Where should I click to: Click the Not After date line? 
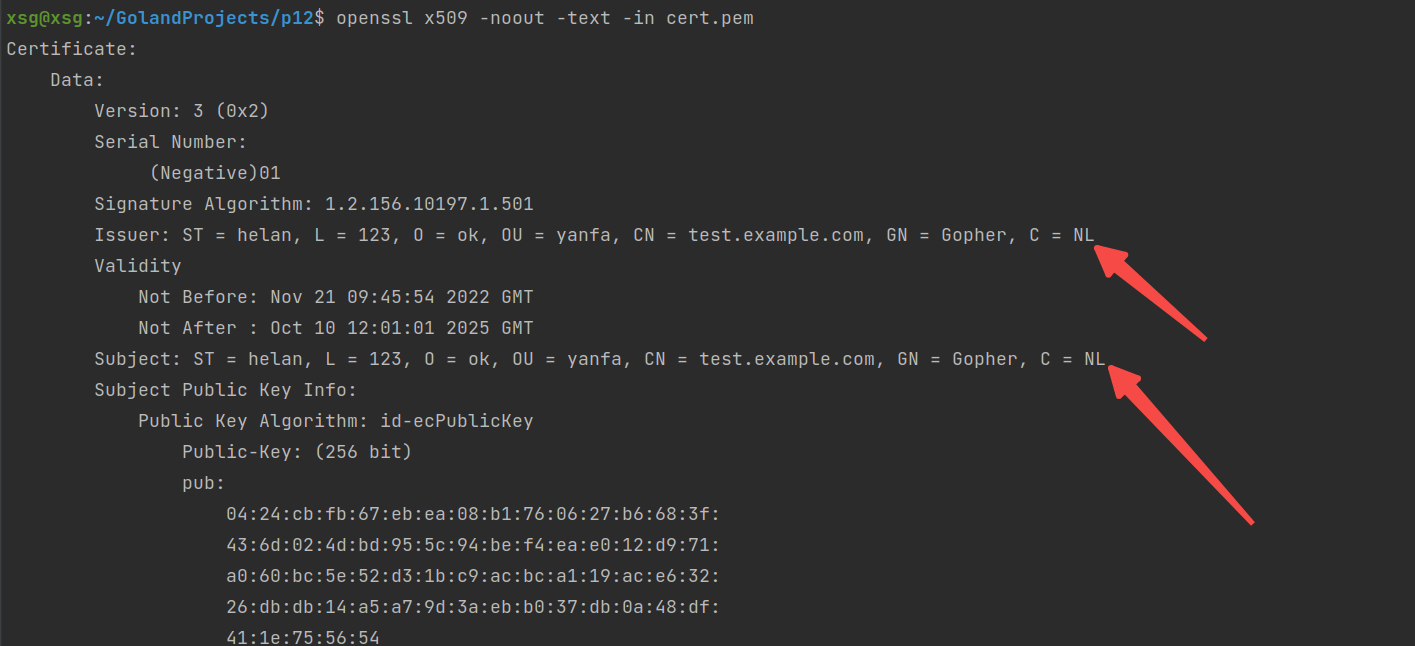(335, 328)
